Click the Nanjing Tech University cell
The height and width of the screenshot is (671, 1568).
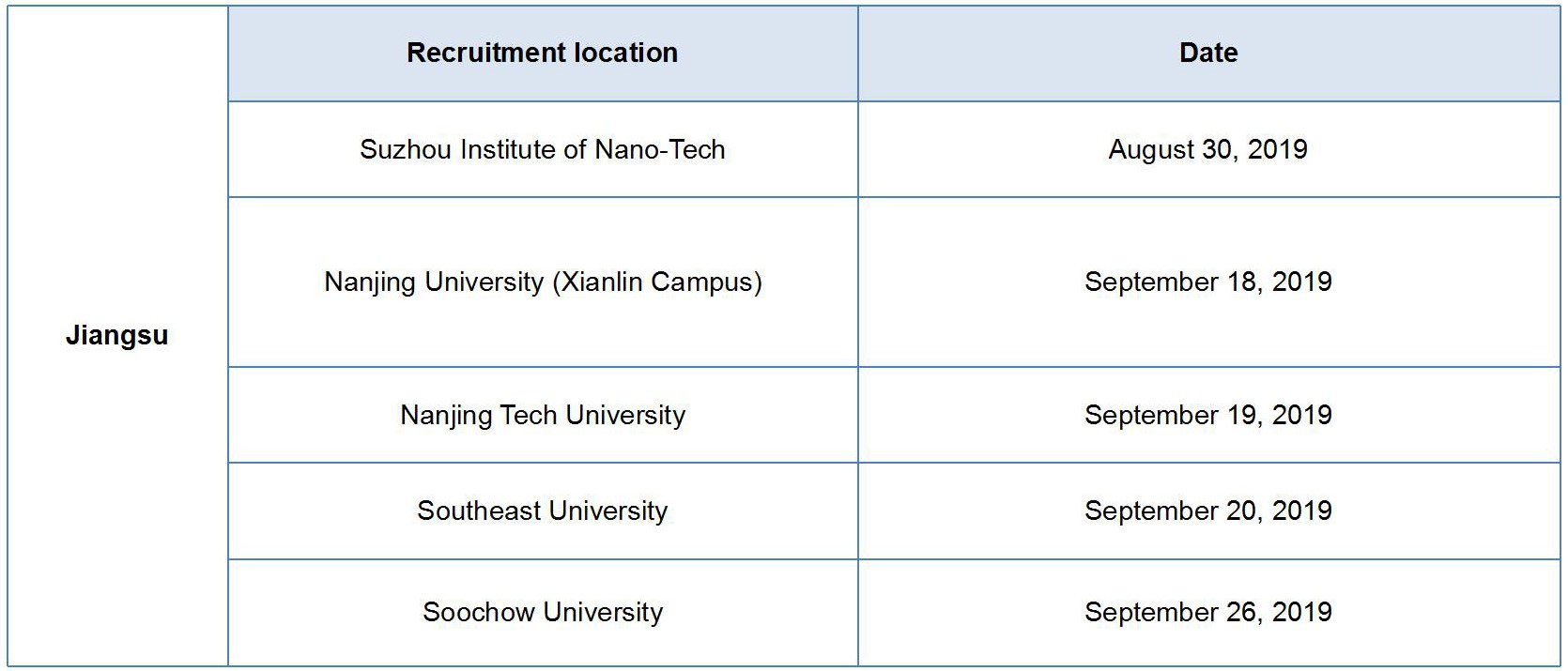(542, 416)
